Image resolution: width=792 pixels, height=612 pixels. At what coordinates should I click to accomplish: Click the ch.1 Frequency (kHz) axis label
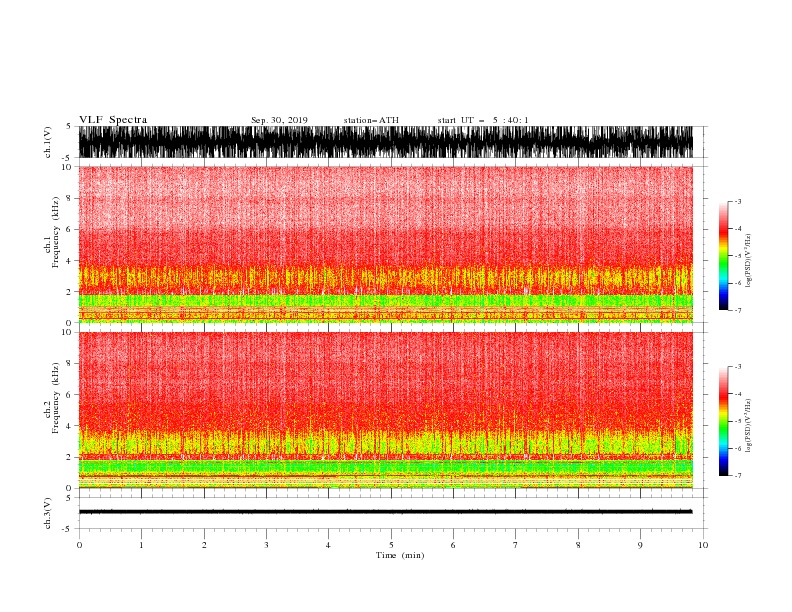[52, 232]
